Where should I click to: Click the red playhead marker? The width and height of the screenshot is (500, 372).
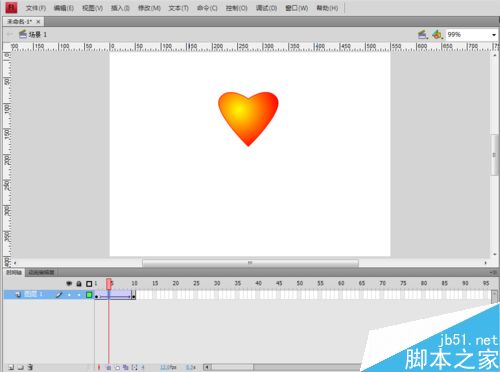[109, 284]
